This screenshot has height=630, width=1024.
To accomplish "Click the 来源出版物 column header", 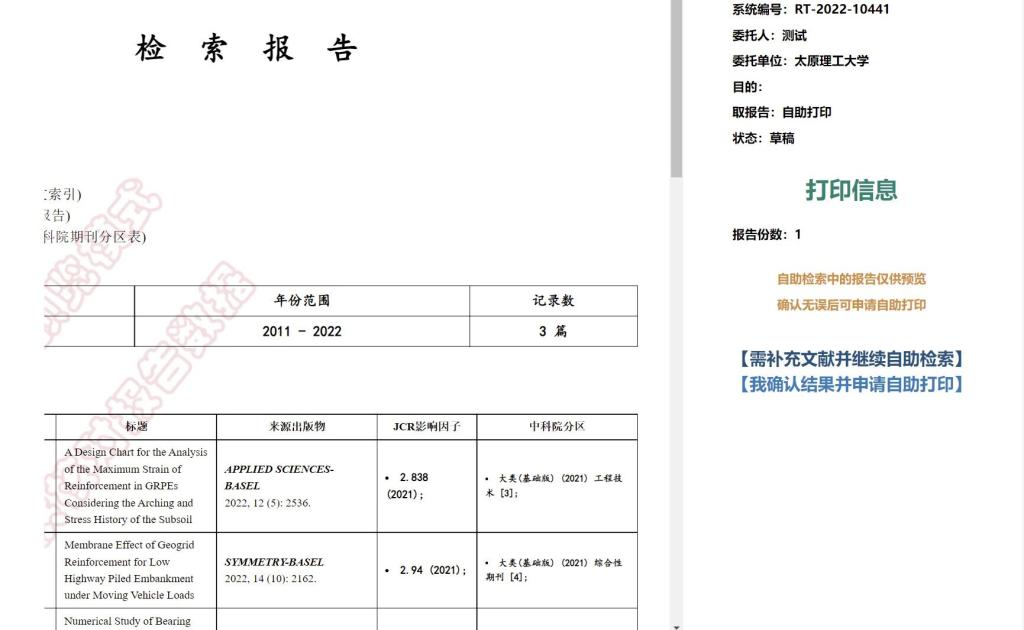I will coord(296,427).
